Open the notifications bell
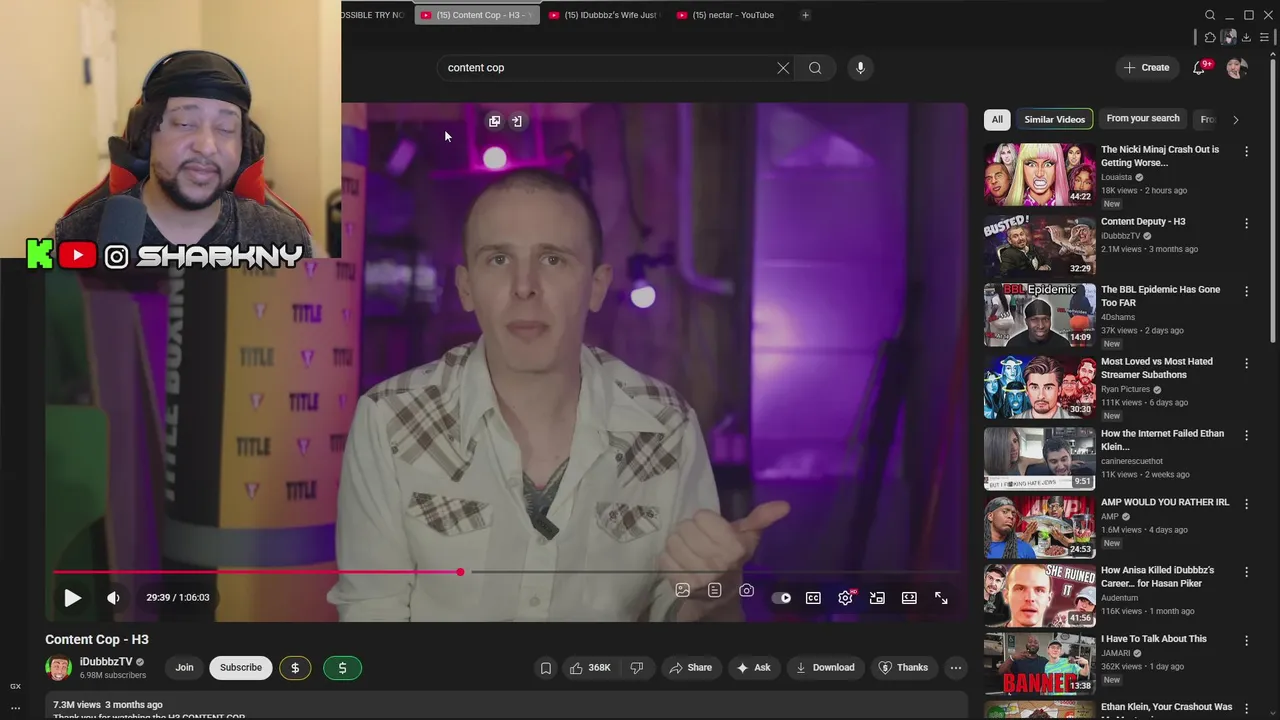This screenshot has height=720, width=1280. tap(1199, 68)
